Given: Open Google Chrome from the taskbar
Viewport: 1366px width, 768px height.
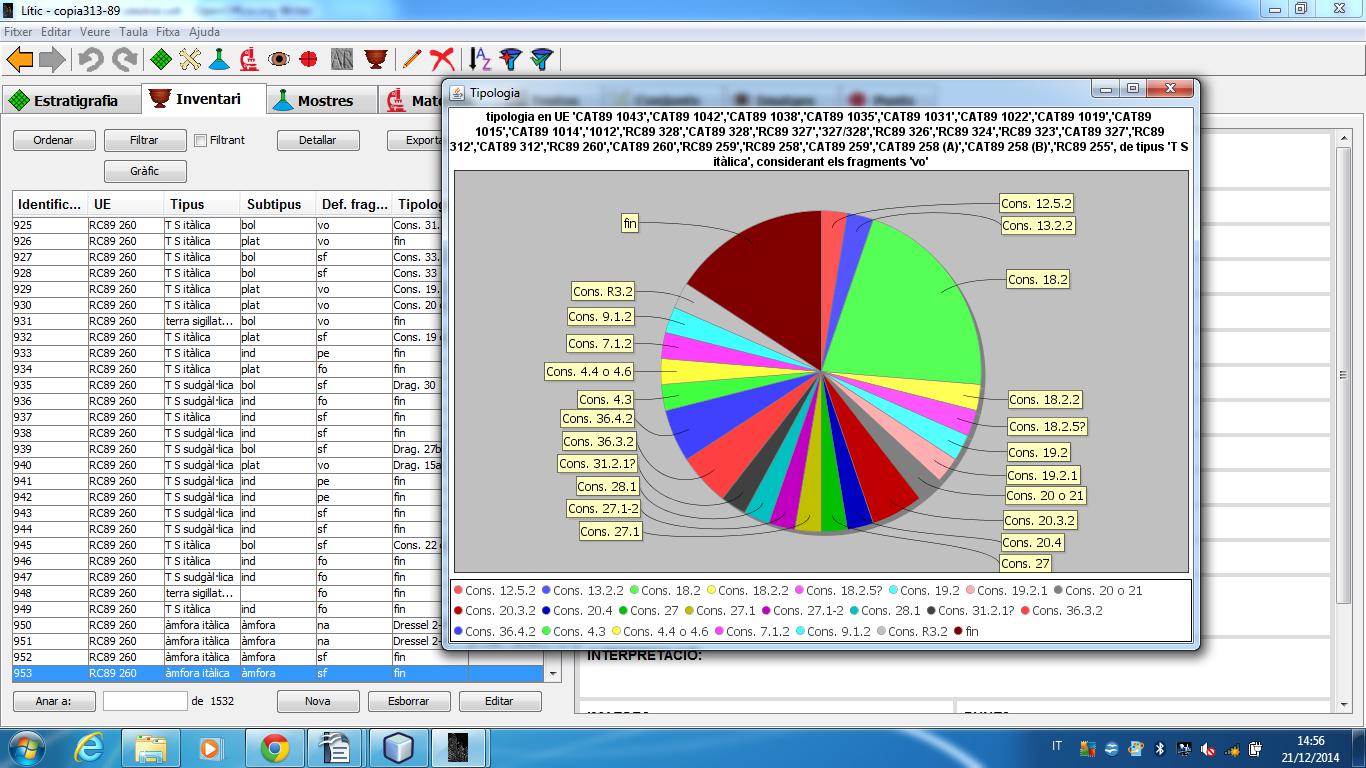Looking at the screenshot, I should click(275, 747).
